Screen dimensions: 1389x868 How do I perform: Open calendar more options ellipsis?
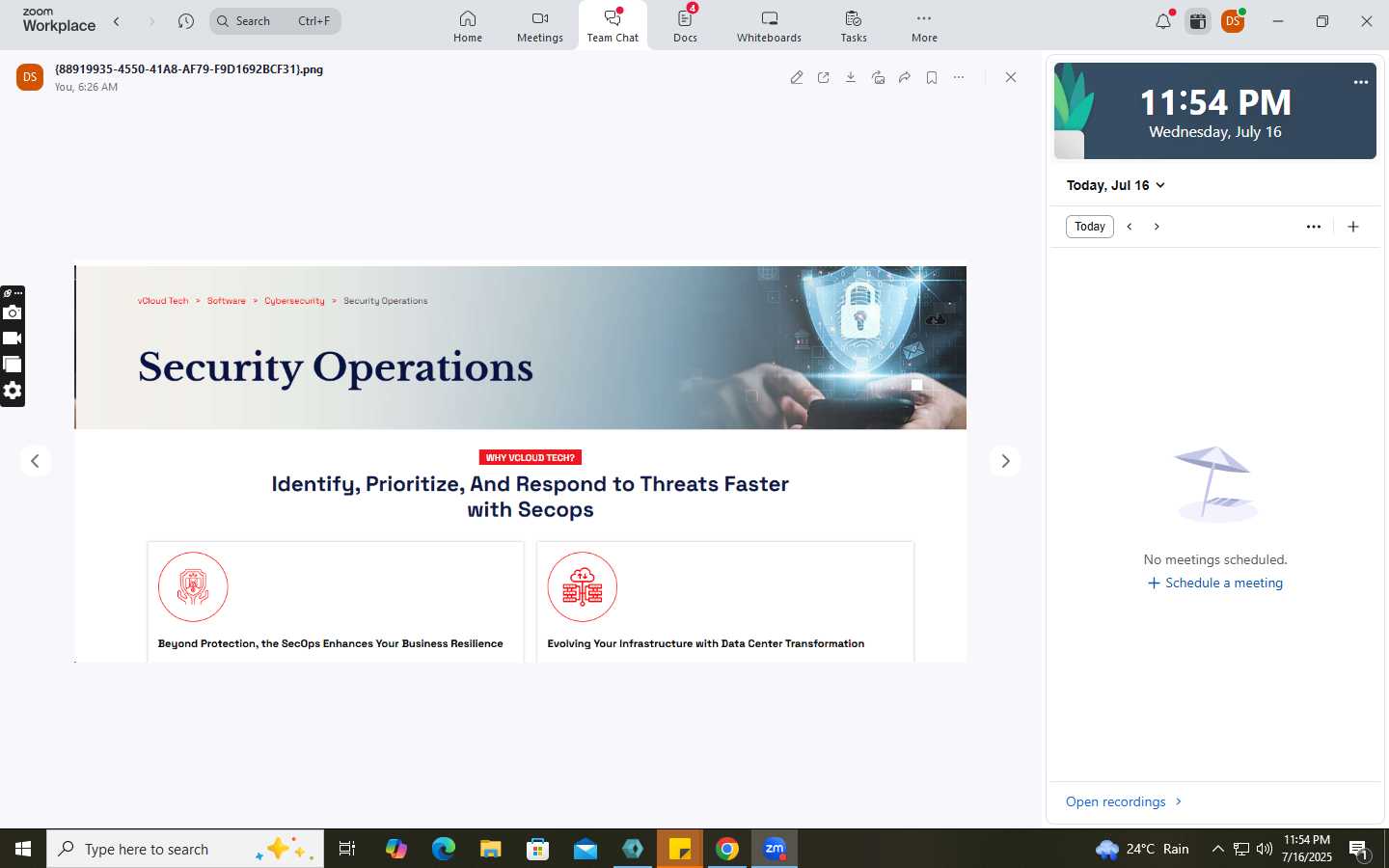(1314, 227)
